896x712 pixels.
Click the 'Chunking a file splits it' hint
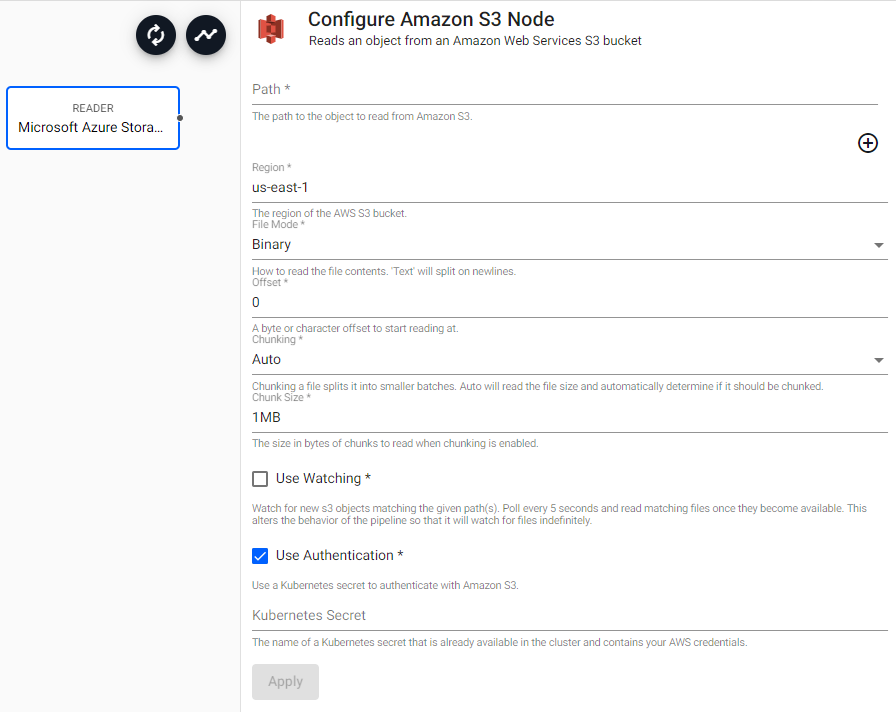[537, 386]
